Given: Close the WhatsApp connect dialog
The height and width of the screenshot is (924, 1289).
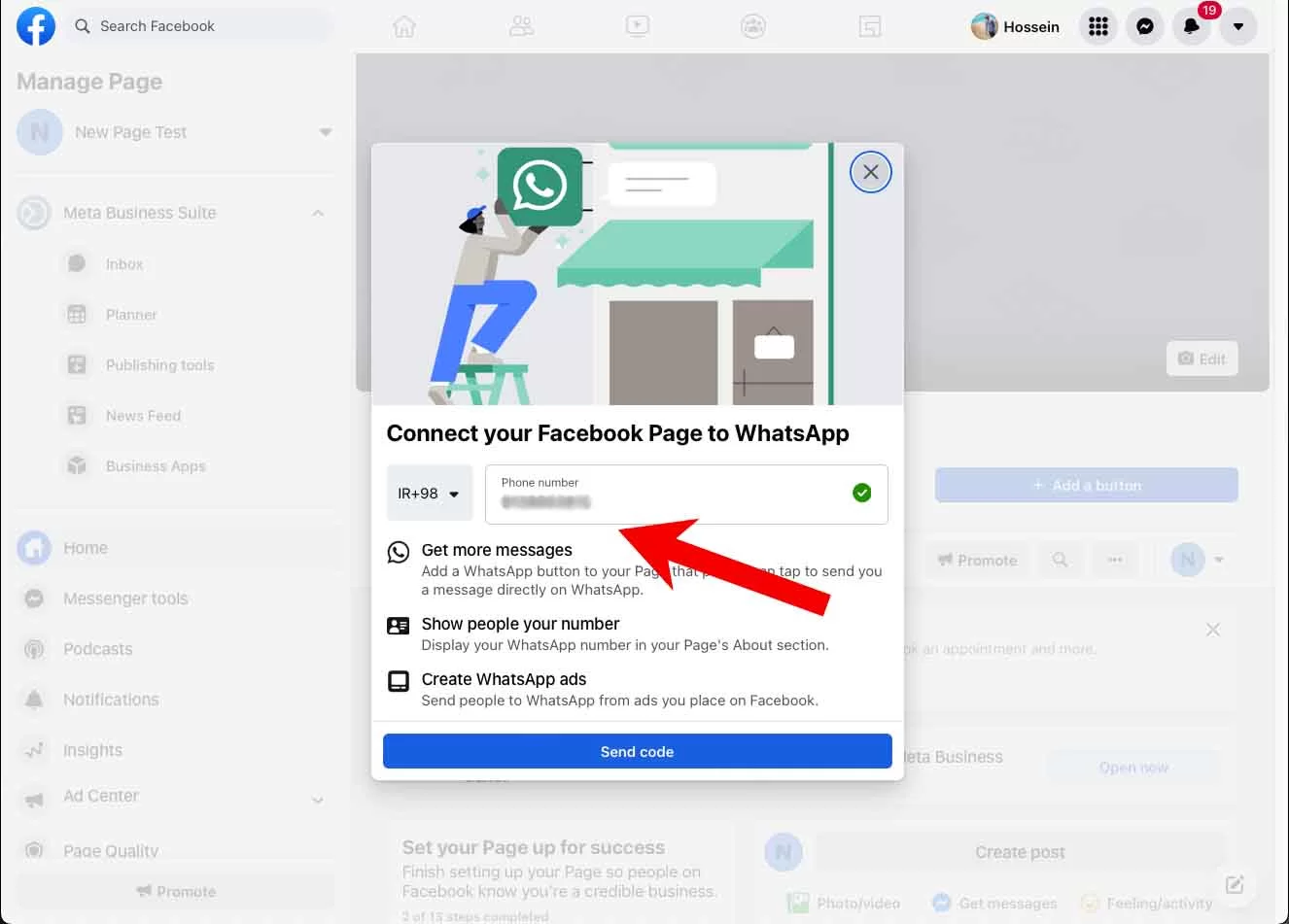Looking at the screenshot, I should click(870, 173).
